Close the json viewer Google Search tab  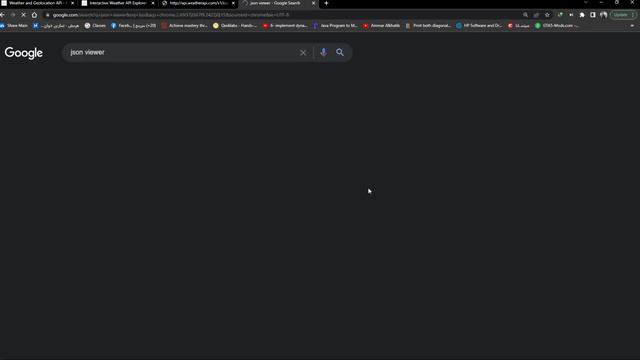click(313, 3)
